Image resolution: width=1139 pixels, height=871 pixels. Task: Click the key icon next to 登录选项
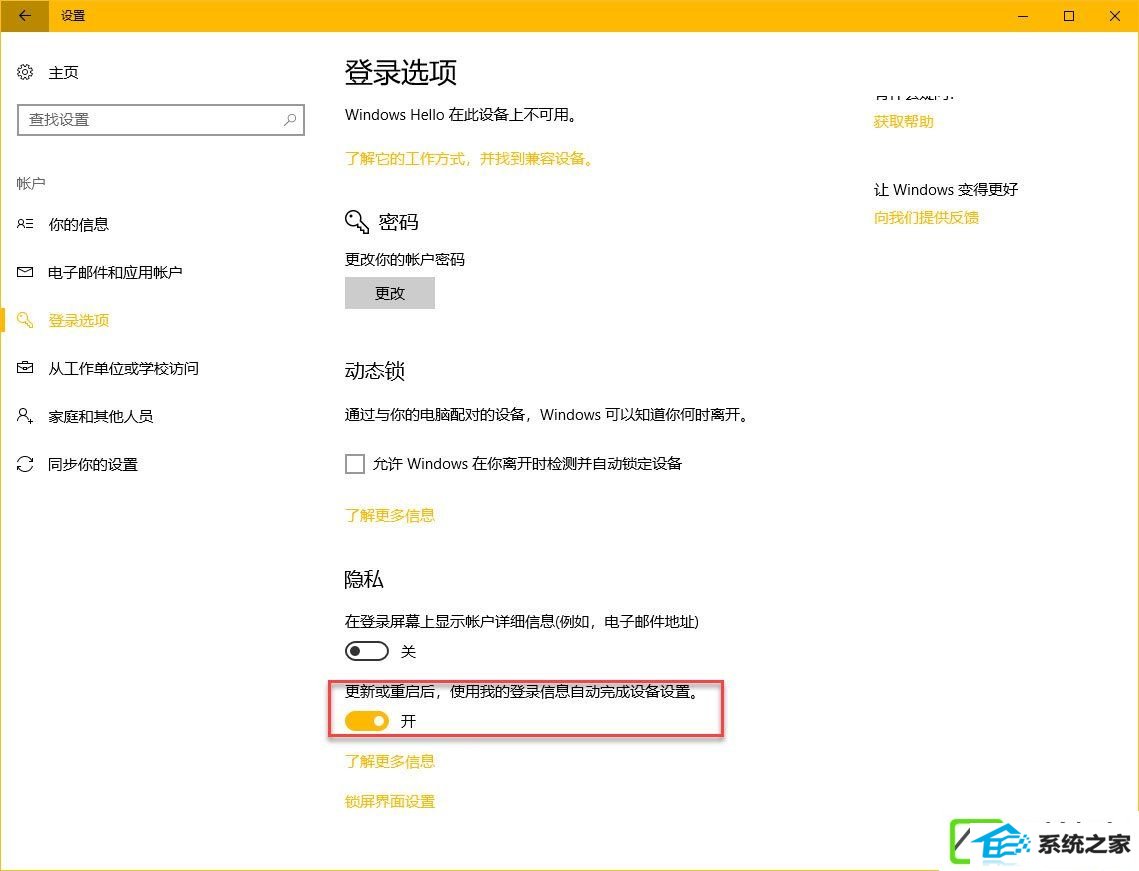click(25, 320)
